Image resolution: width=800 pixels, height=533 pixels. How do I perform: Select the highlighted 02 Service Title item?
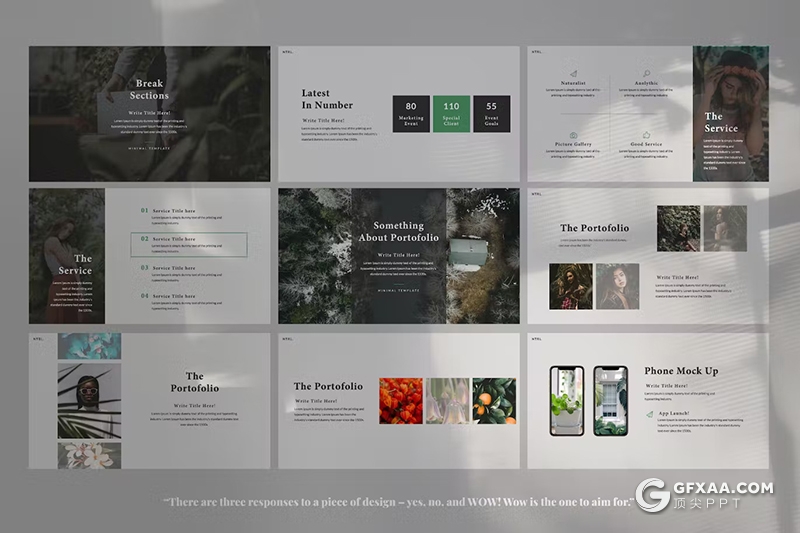(190, 245)
